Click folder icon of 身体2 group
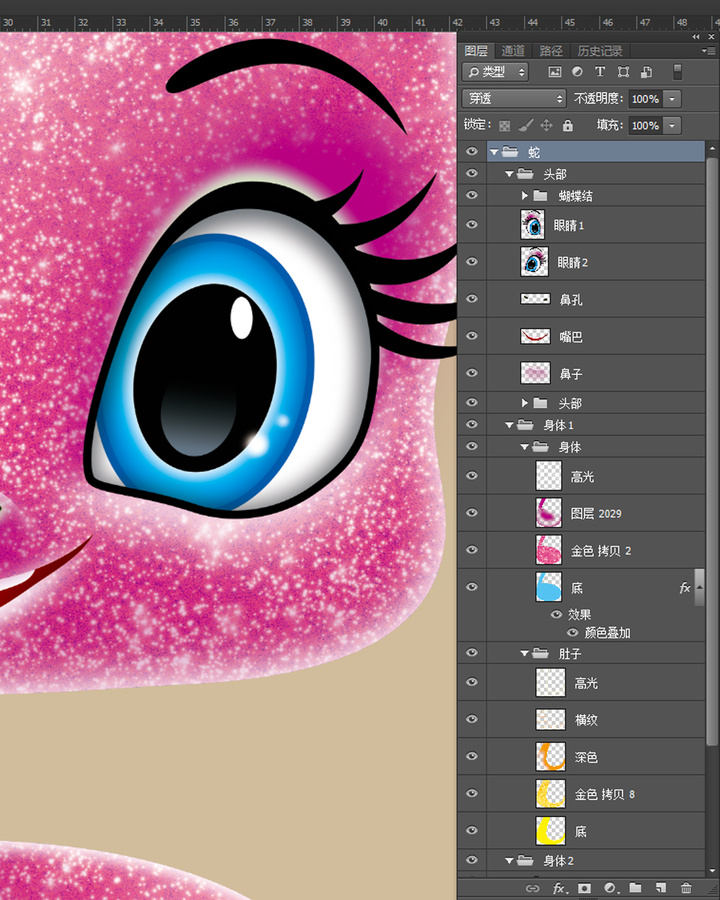Viewport: 720px width, 900px height. click(x=525, y=860)
